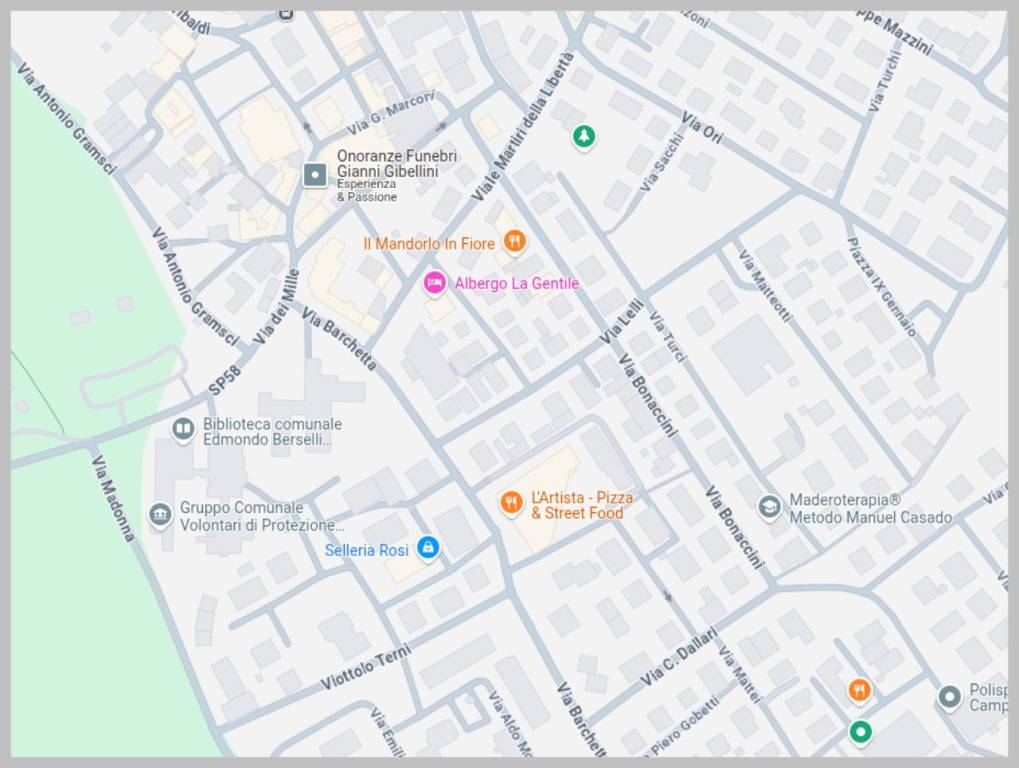Click the Viottolo Terni street name
This screenshot has width=1019, height=768.
point(366,668)
